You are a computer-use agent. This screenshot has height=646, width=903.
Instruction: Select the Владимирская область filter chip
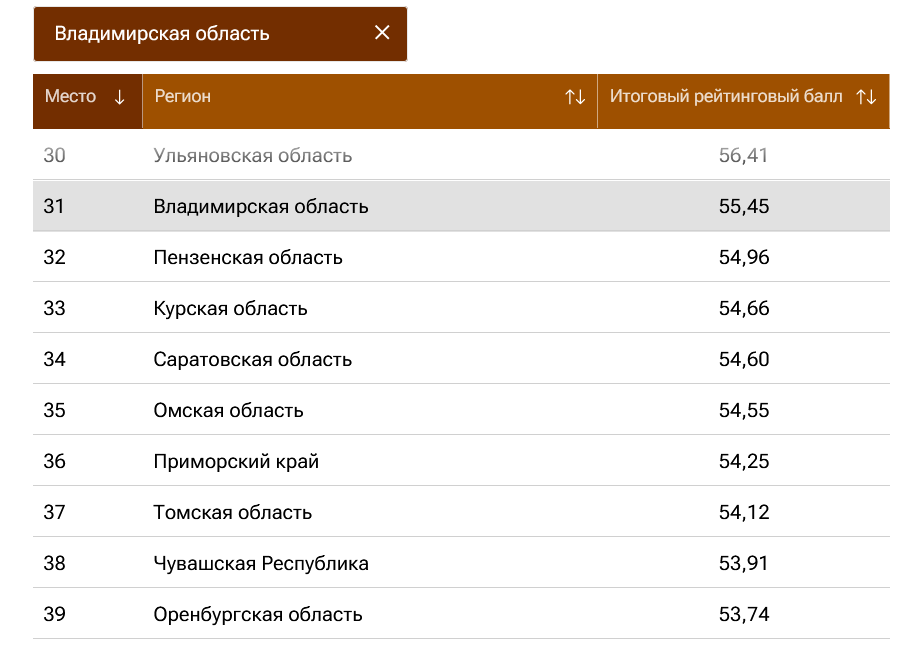point(220,33)
